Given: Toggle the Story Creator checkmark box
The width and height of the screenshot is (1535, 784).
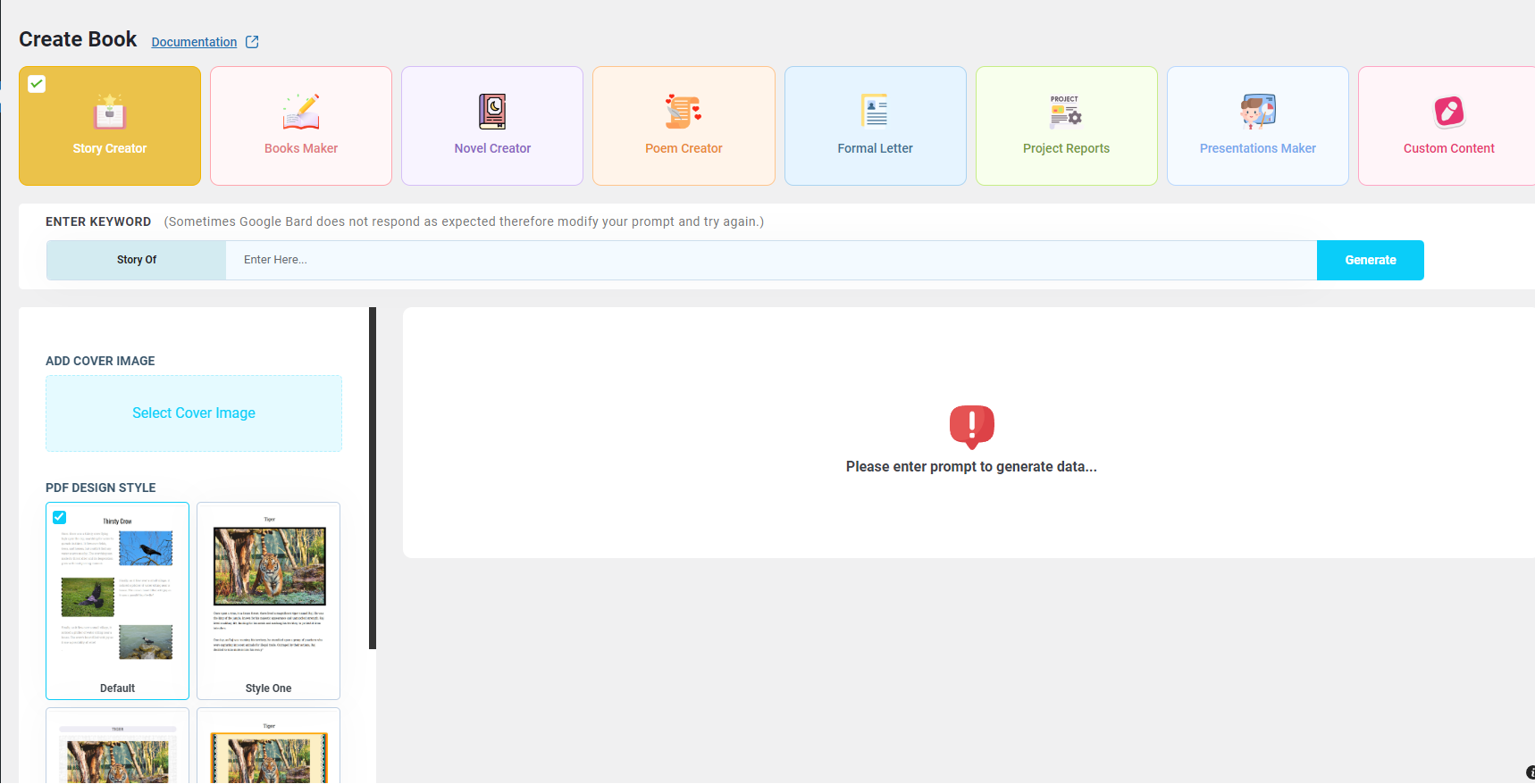Looking at the screenshot, I should coord(37,84).
